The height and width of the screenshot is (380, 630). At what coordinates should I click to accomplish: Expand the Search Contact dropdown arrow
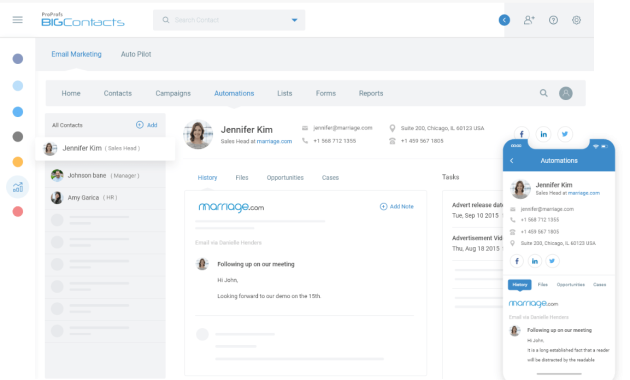tap(295, 20)
